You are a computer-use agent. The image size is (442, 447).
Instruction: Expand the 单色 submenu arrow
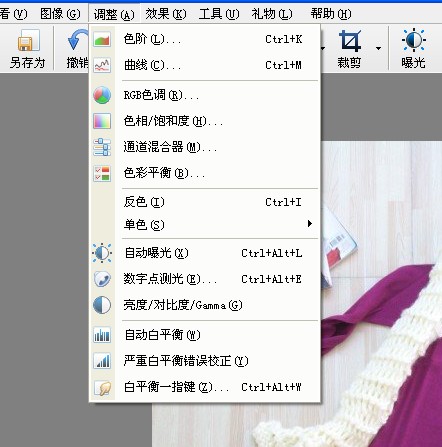pos(310,224)
